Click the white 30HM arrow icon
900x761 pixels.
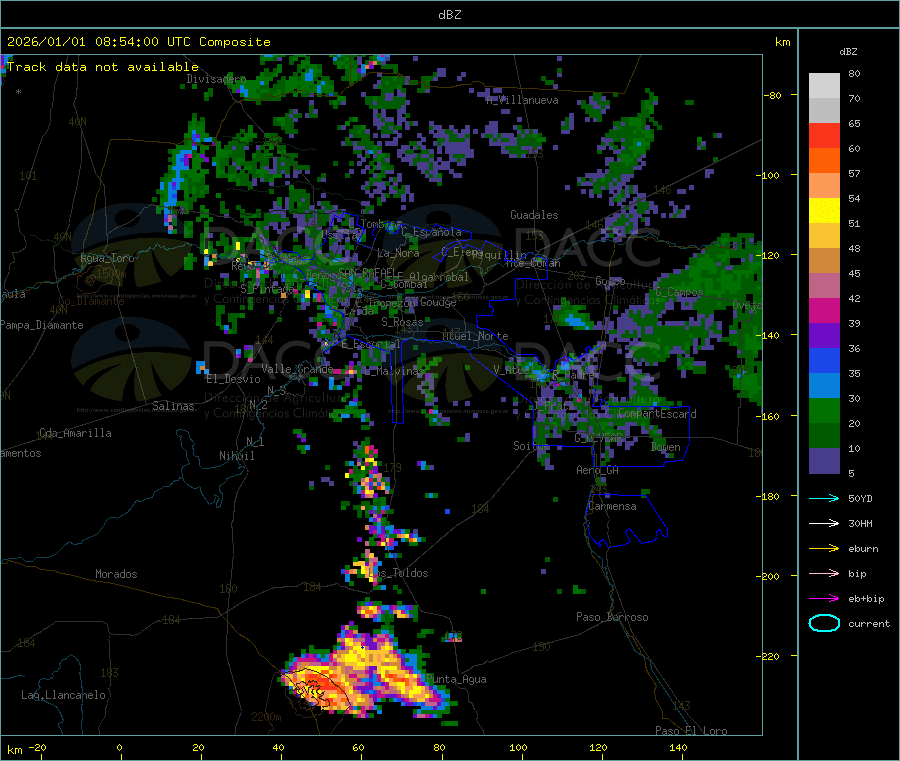tap(824, 523)
